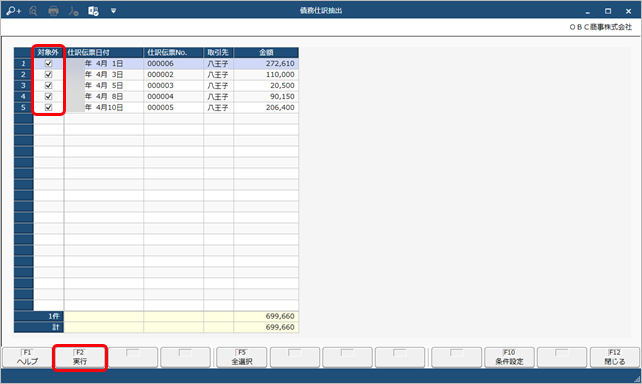Click the F12 閉じる button
The height and width of the screenshot is (384, 642).
coord(615,357)
